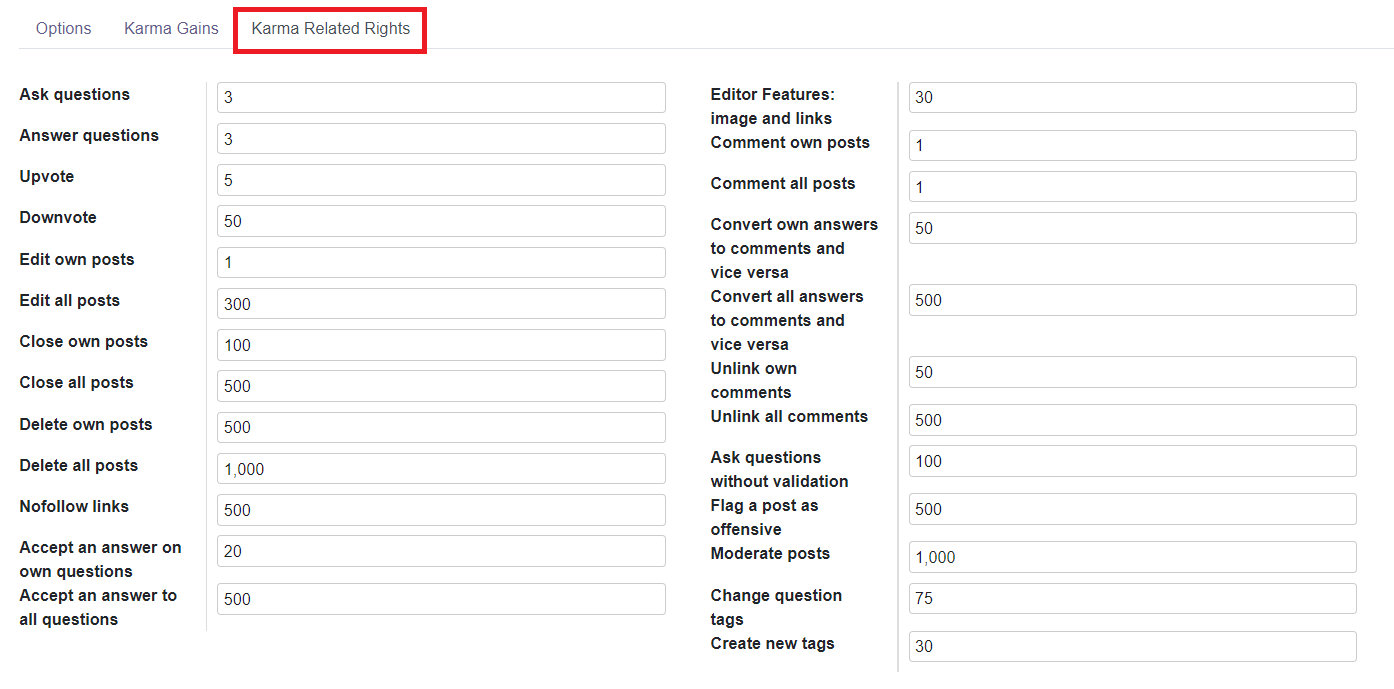Open the Karma Gains tab
The image size is (1394, 689).
click(x=170, y=28)
